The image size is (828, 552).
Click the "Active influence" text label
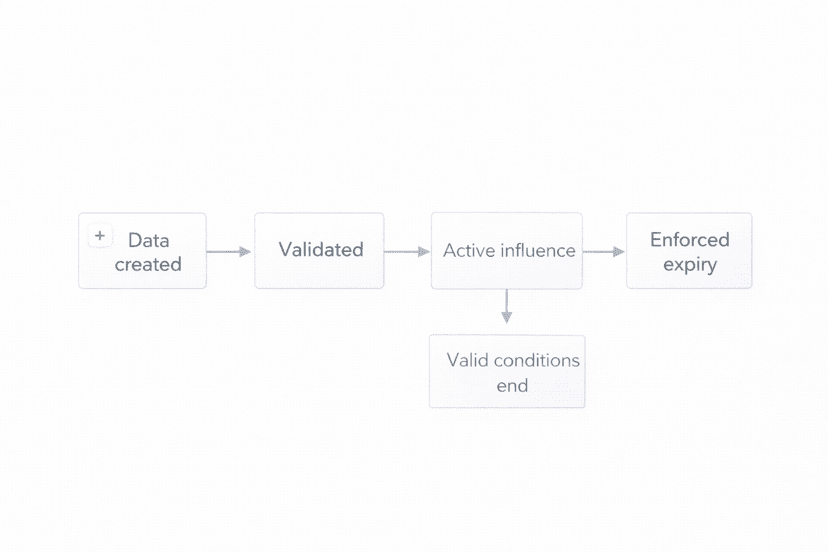point(509,250)
